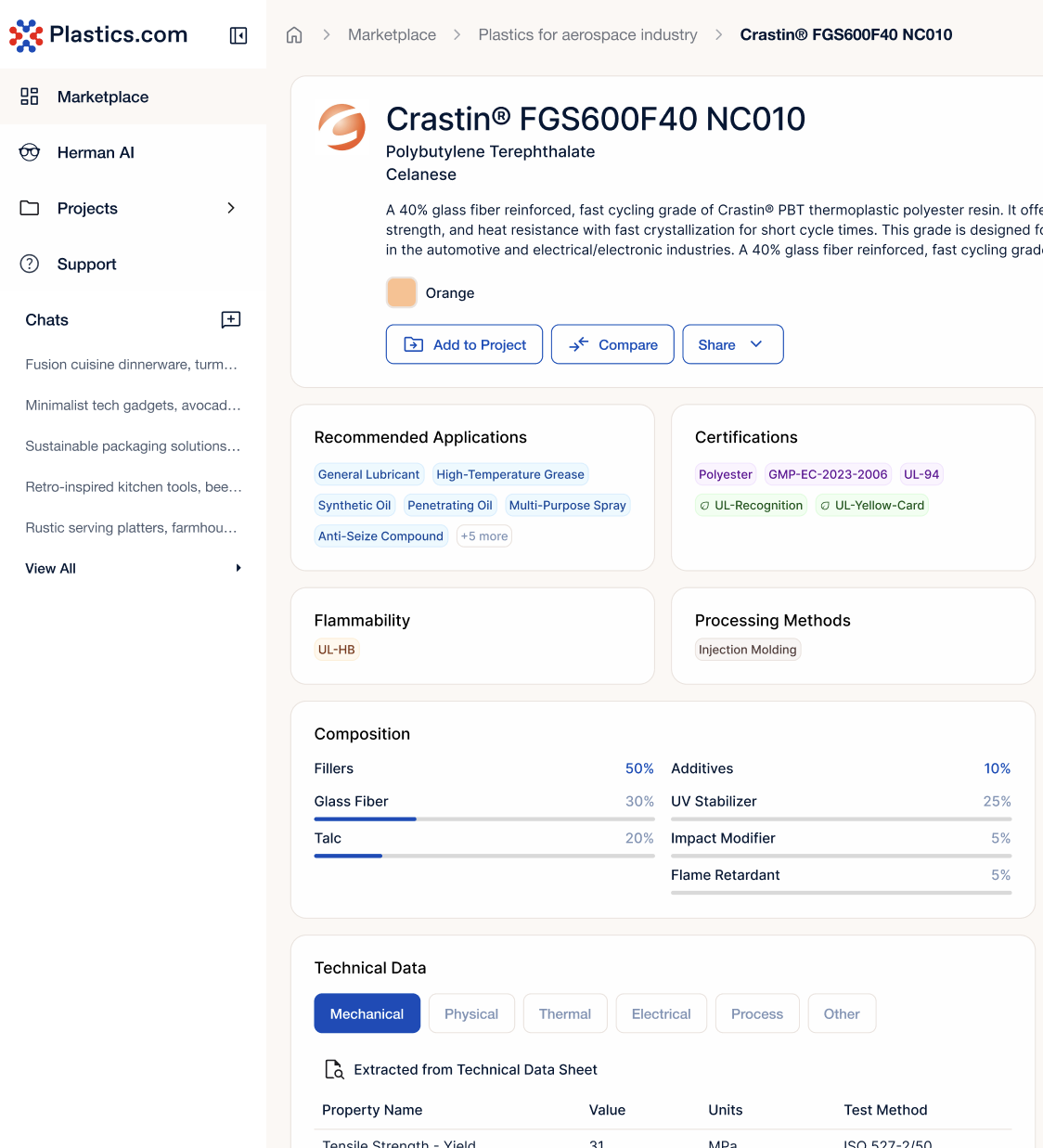The height and width of the screenshot is (1148, 1043).
Task: Click the UL-Recognition tag
Action: (751, 506)
